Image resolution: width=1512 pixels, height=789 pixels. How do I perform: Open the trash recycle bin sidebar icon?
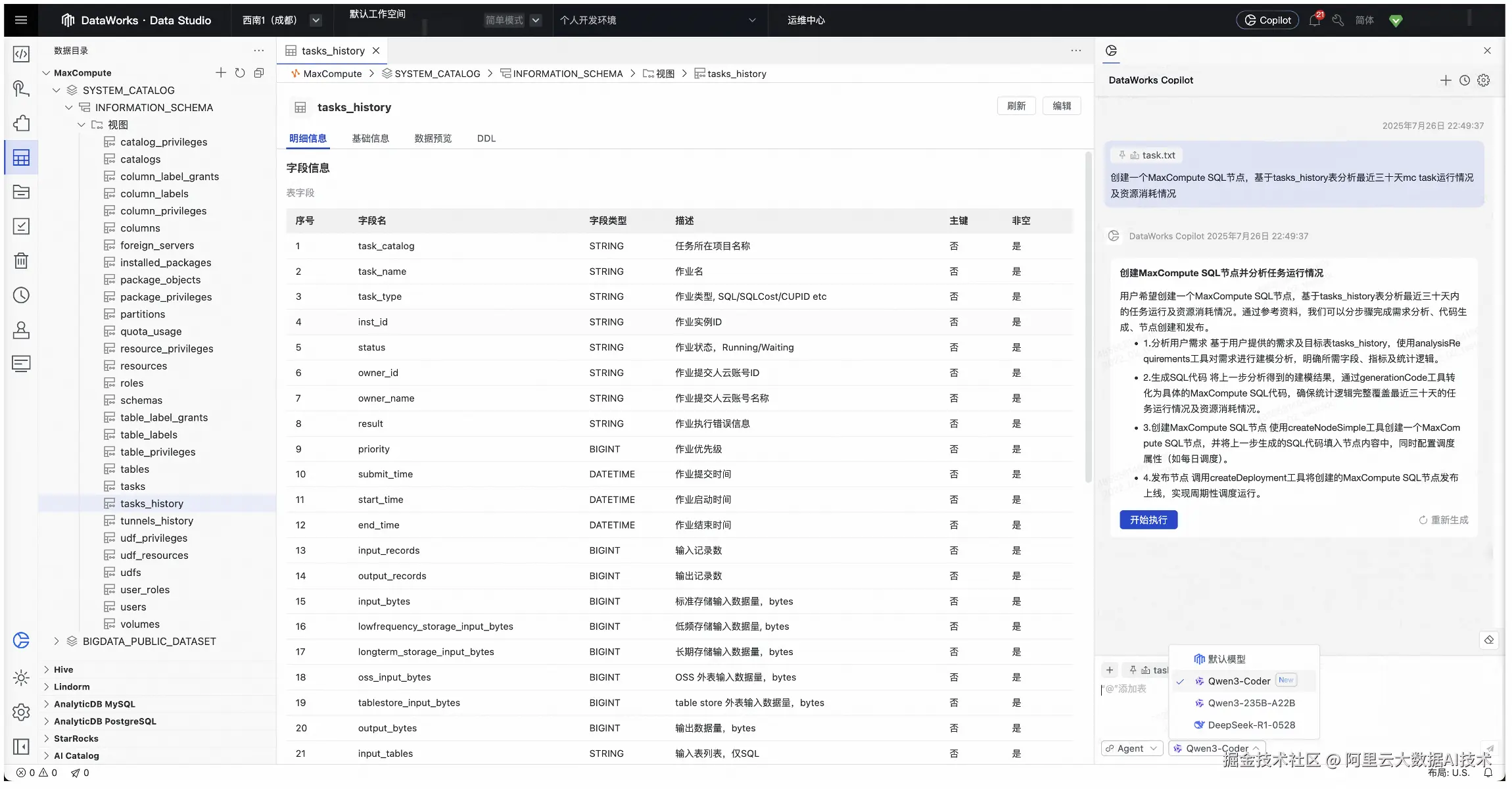click(21, 261)
